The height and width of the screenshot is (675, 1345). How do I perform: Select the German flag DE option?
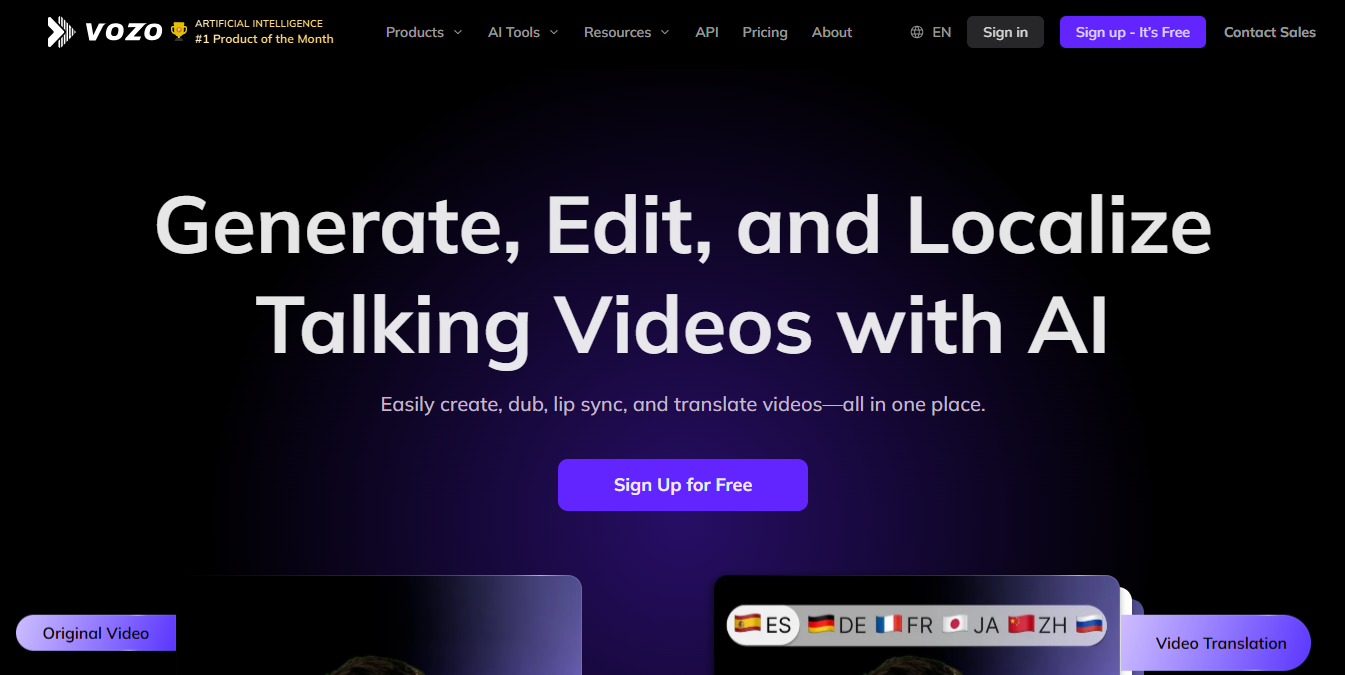pyautogui.click(x=837, y=625)
